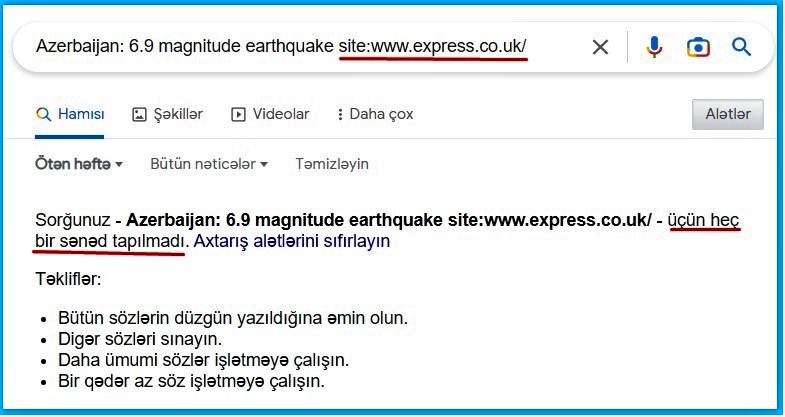Open the Videolar tab
This screenshot has height=417, width=785.
280,114
